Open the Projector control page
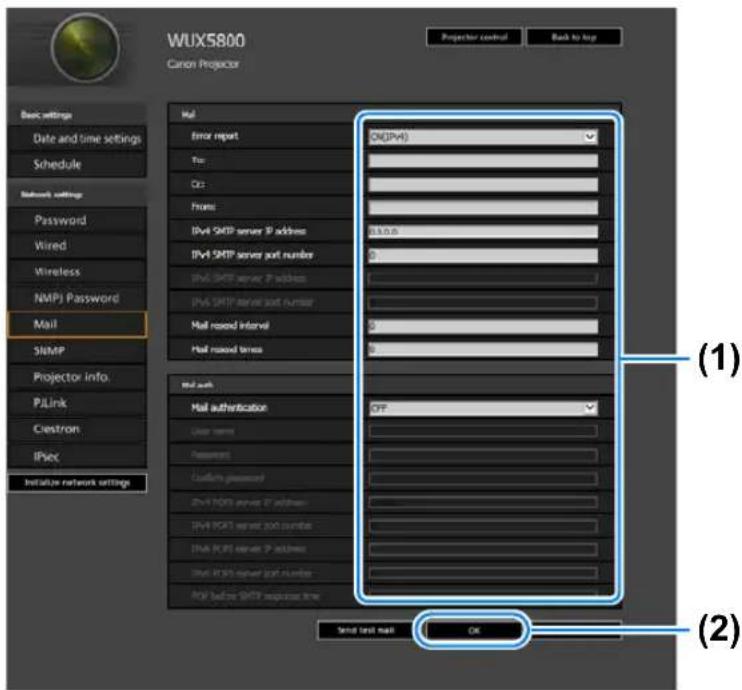The height and width of the screenshot is (690, 742). (x=474, y=37)
